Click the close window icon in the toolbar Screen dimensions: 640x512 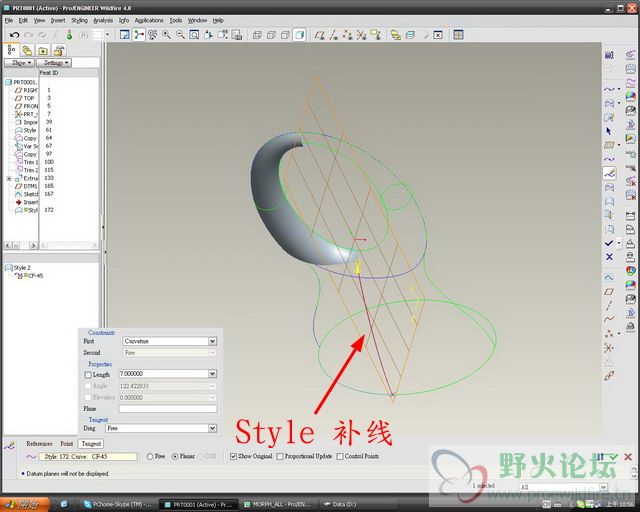point(438,35)
